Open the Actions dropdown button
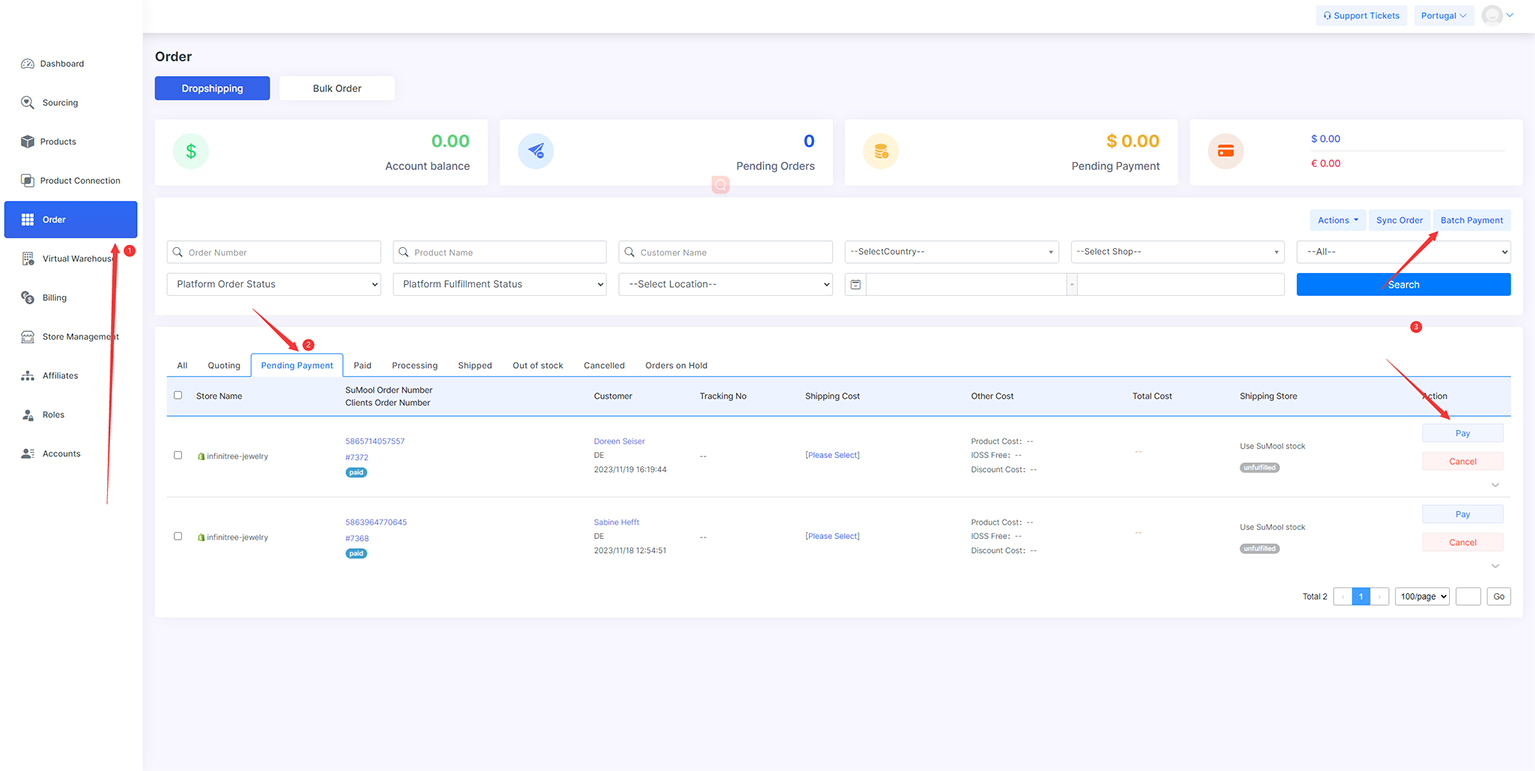 point(1337,220)
